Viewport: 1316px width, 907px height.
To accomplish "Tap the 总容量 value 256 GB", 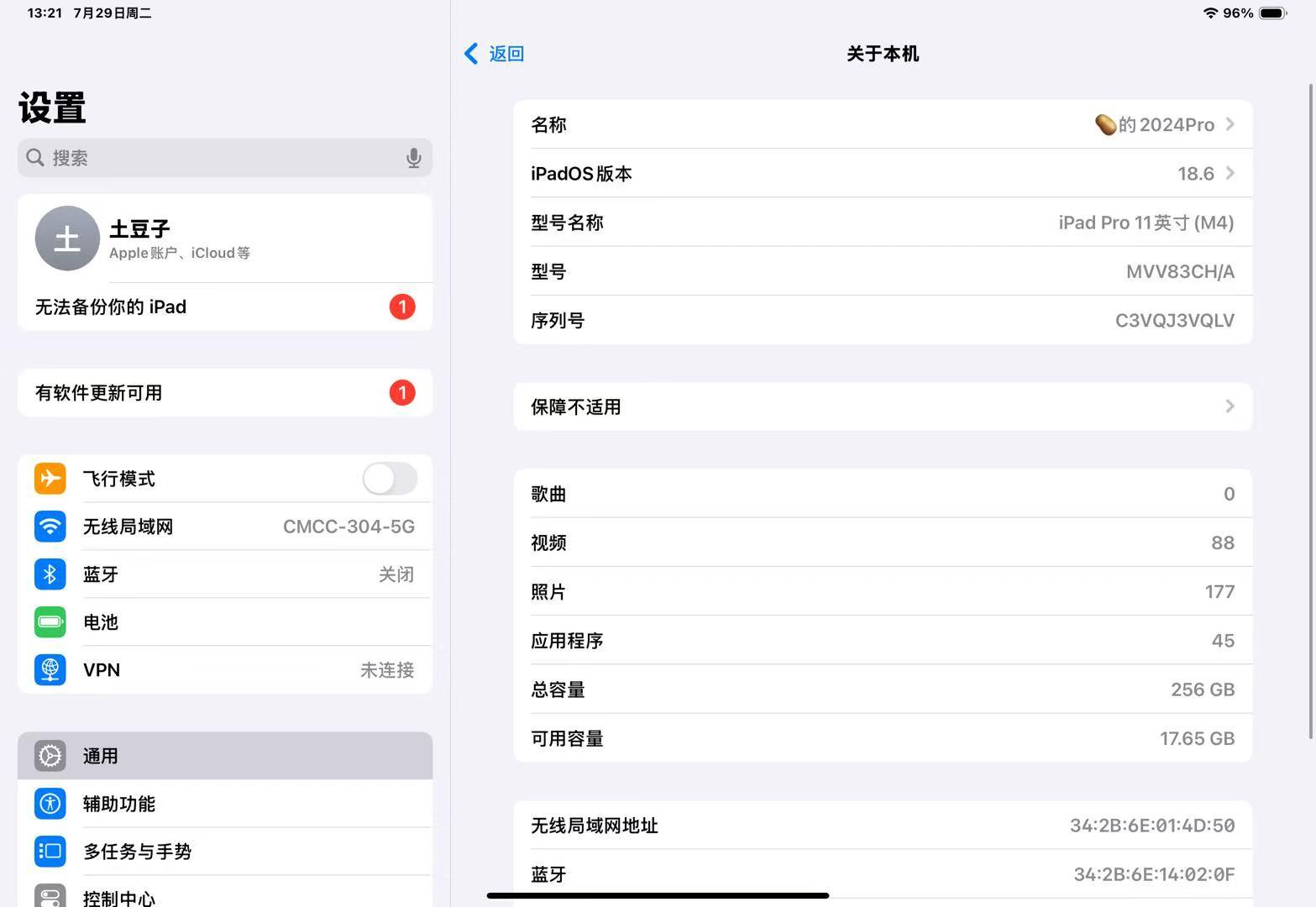I will point(1203,689).
